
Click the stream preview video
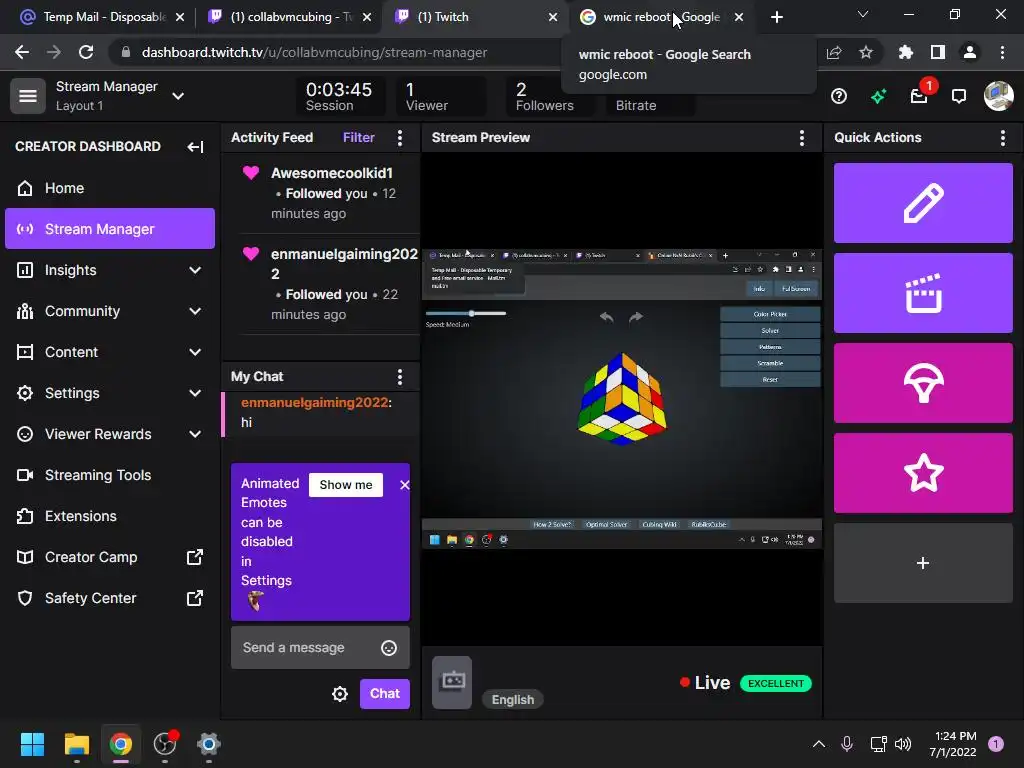tap(622, 399)
